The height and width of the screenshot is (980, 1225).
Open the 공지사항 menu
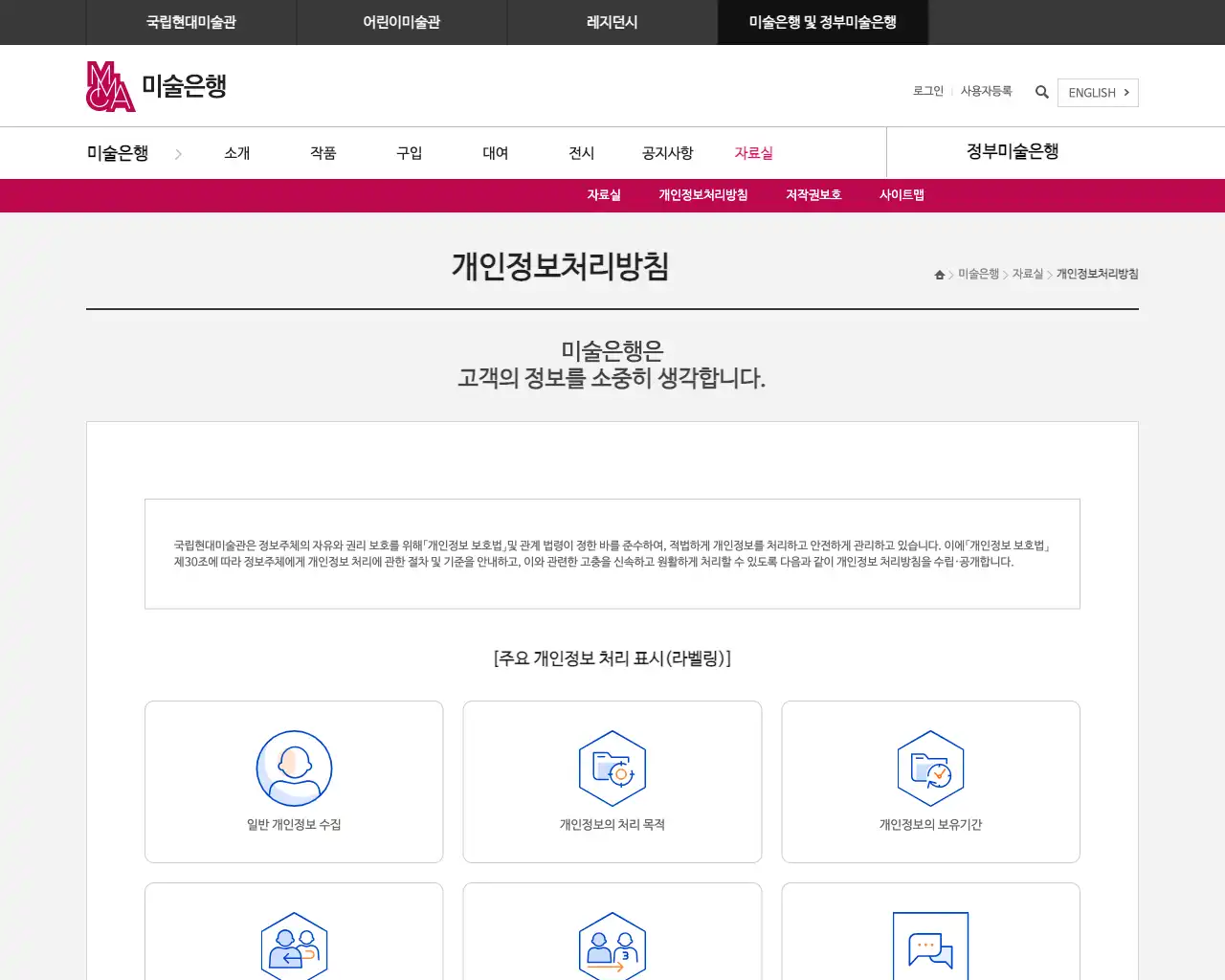point(668,153)
